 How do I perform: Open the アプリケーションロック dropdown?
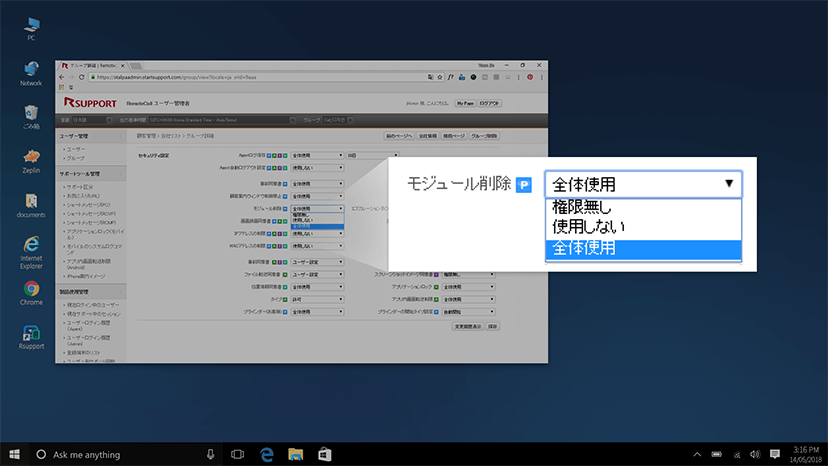pyautogui.click(x=468, y=287)
